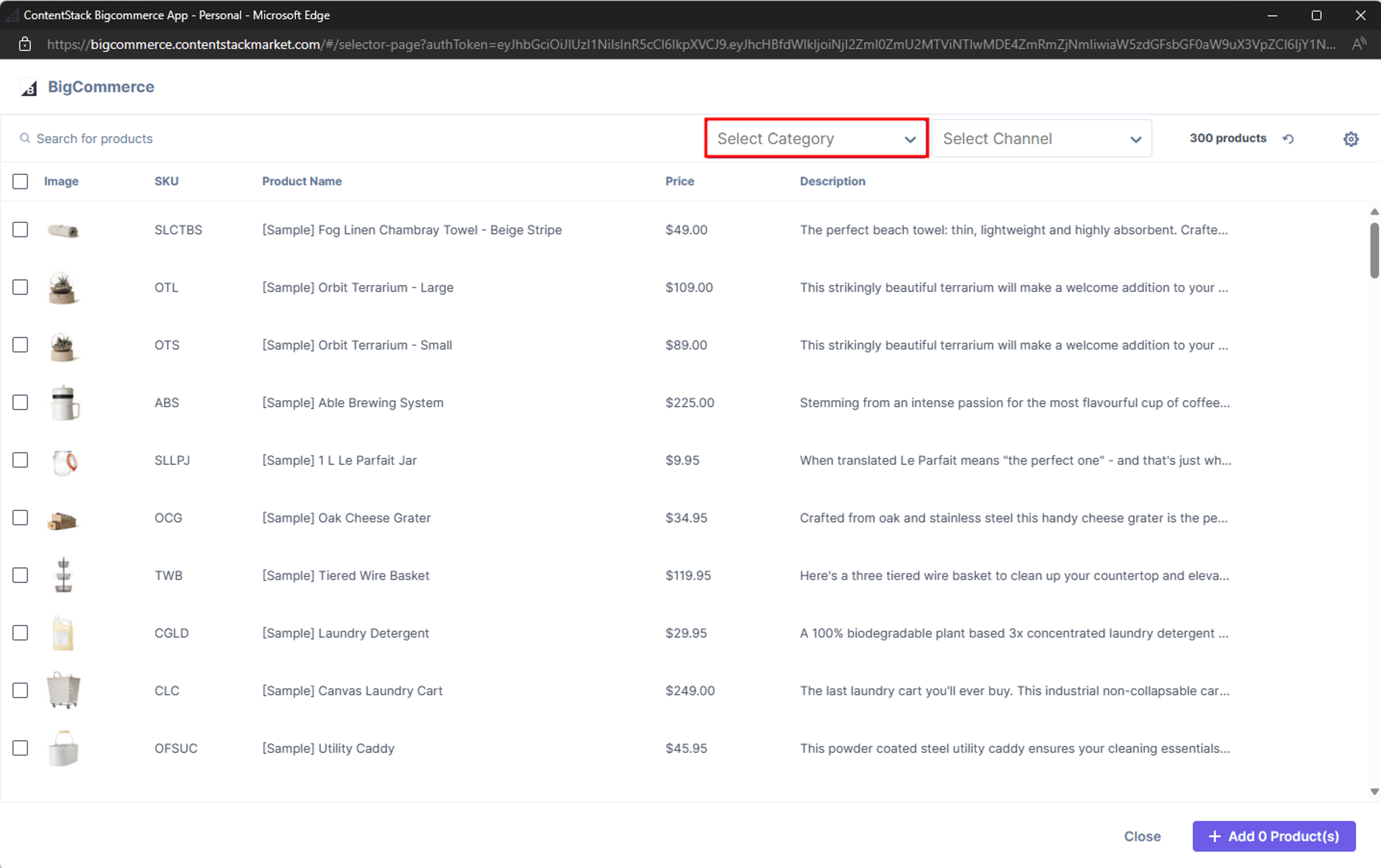The image size is (1381, 868).
Task: Click the CGLD SKU cell
Action: [x=172, y=633]
